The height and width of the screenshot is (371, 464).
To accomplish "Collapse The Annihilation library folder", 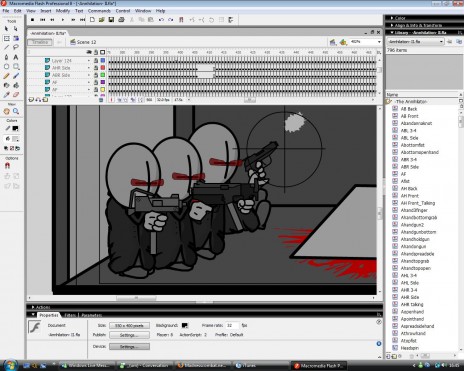I will click(389, 101).
